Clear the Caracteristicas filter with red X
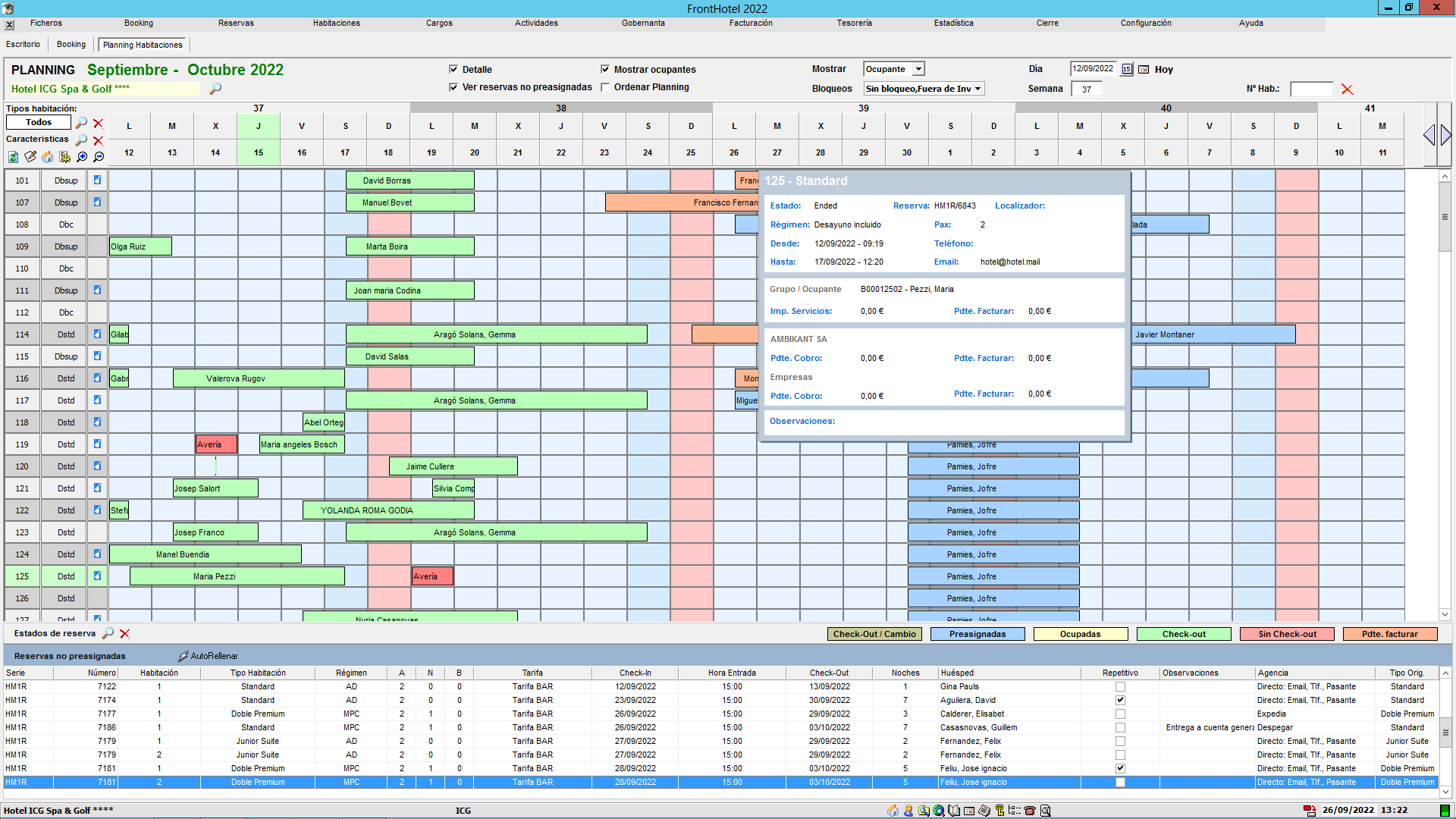Screen dimensions: 1456x819 [x=98, y=140]
